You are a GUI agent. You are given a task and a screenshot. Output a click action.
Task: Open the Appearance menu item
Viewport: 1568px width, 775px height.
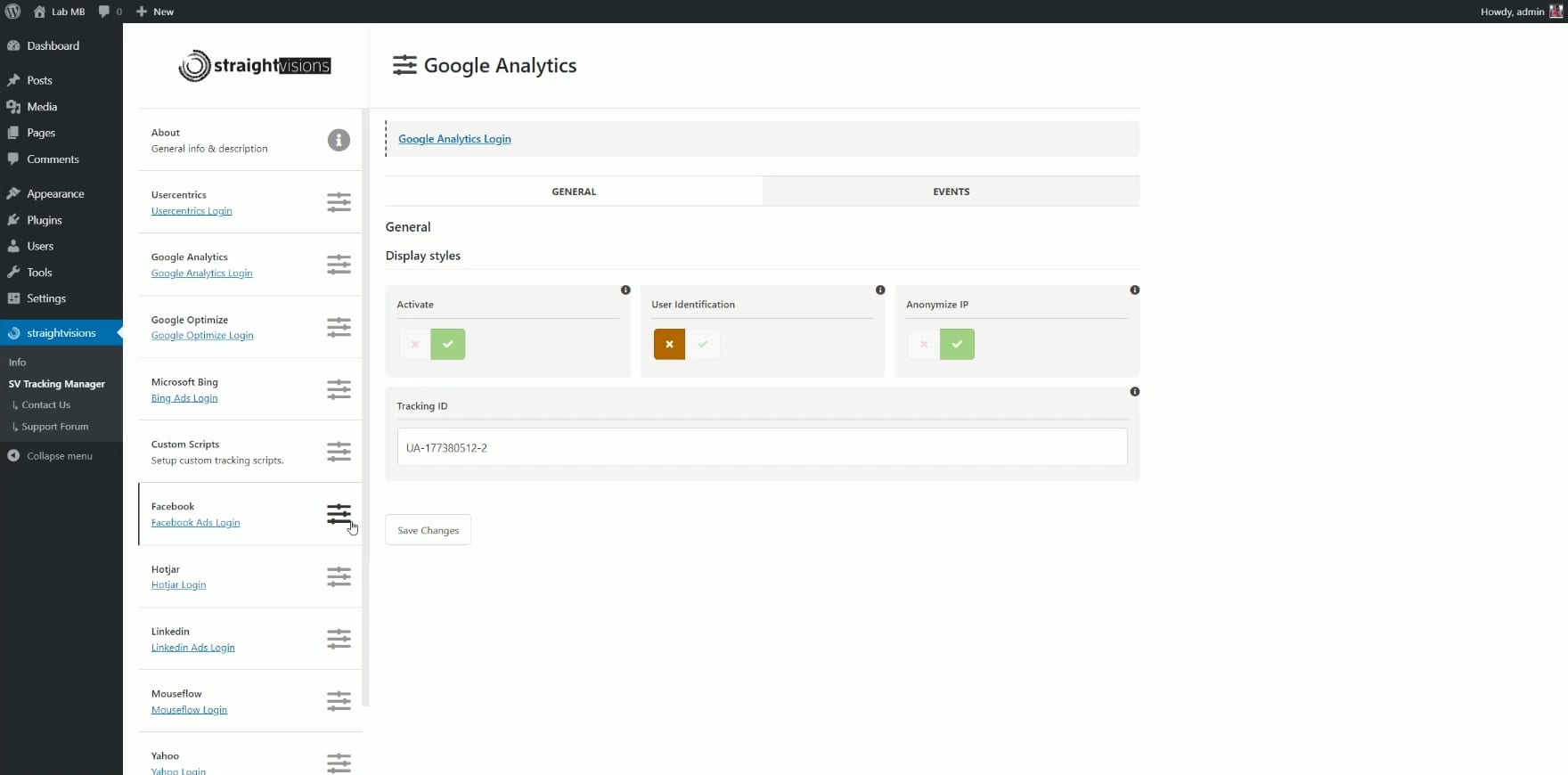[61, 193]
